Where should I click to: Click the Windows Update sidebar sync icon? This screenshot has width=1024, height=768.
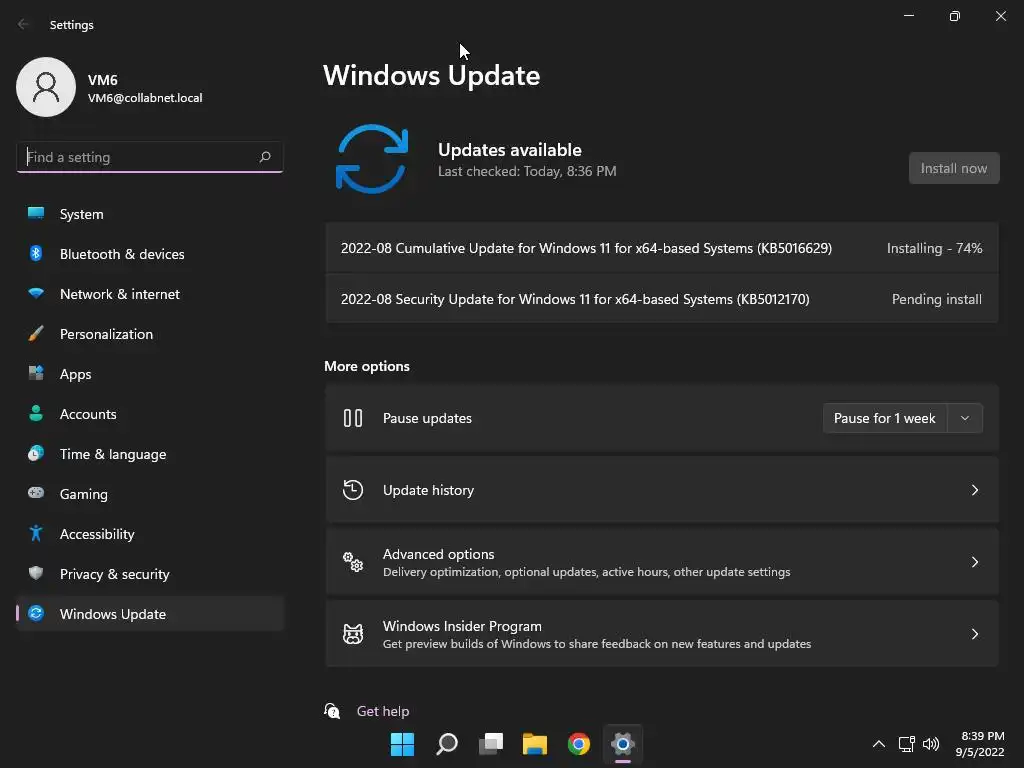(x=36, y=613)
